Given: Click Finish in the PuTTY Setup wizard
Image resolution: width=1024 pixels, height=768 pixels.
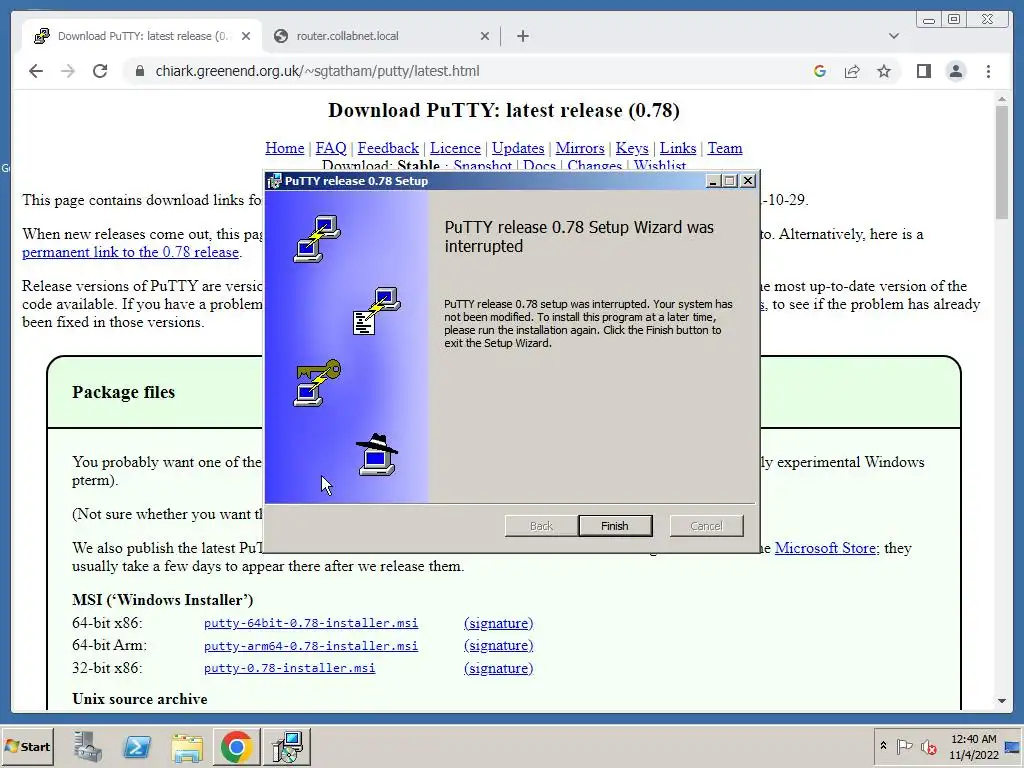Looking at the screenshot, I should 615,526.
